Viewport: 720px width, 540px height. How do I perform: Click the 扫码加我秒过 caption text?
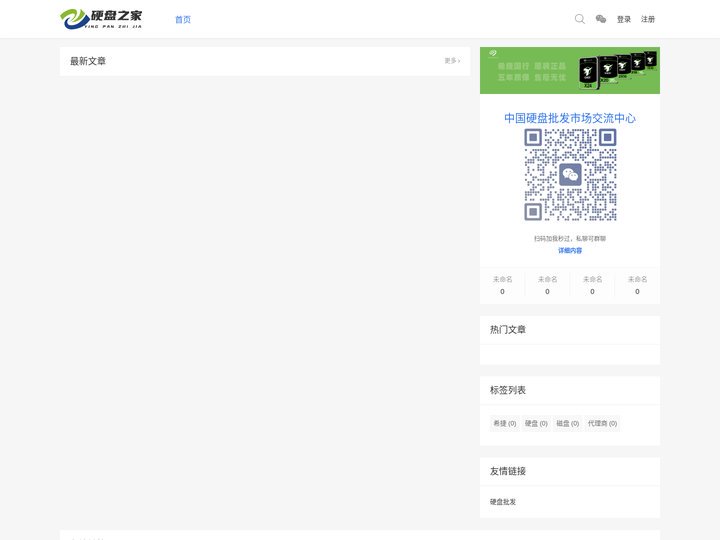(570, 238)
